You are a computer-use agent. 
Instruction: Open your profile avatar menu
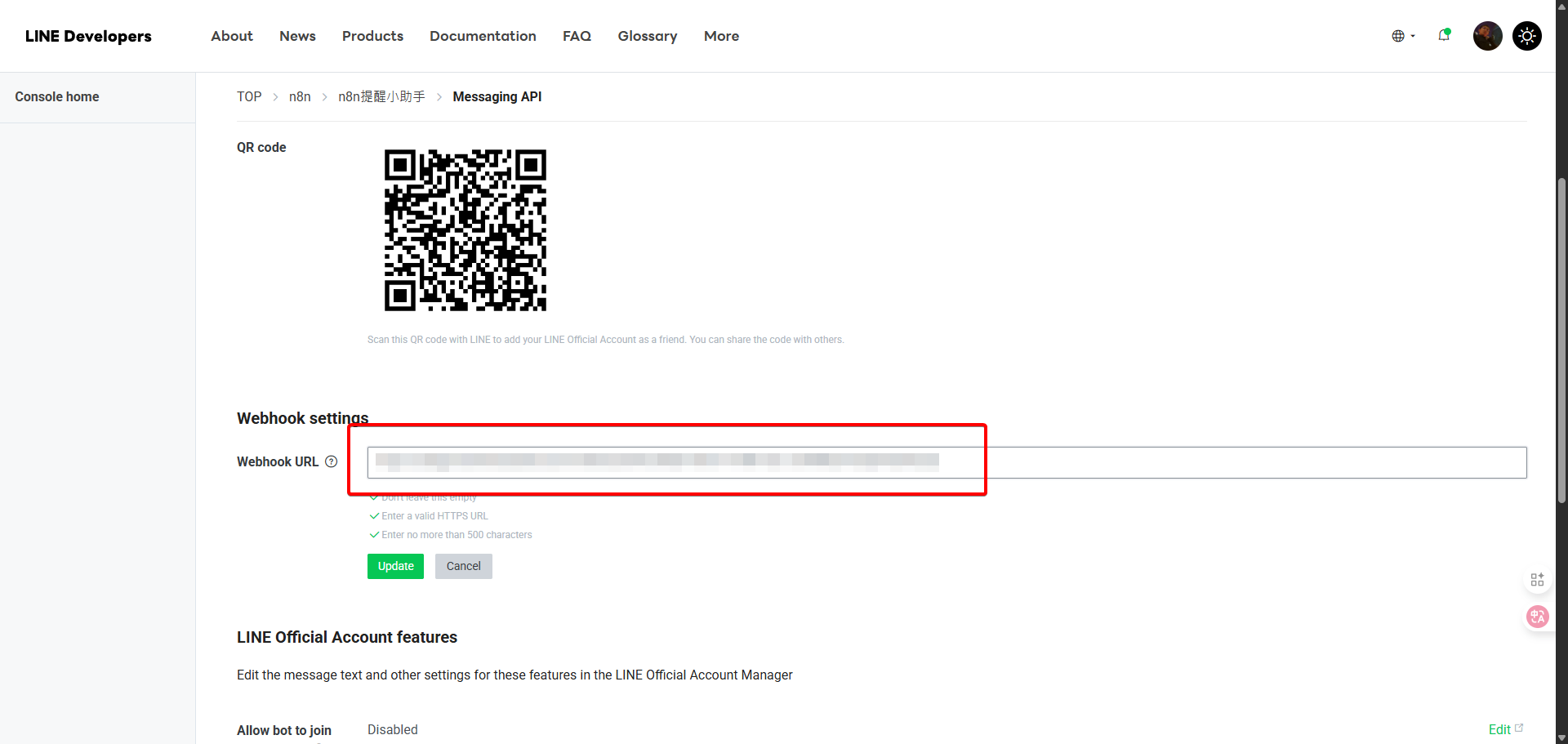click(x=1487, y=36)
